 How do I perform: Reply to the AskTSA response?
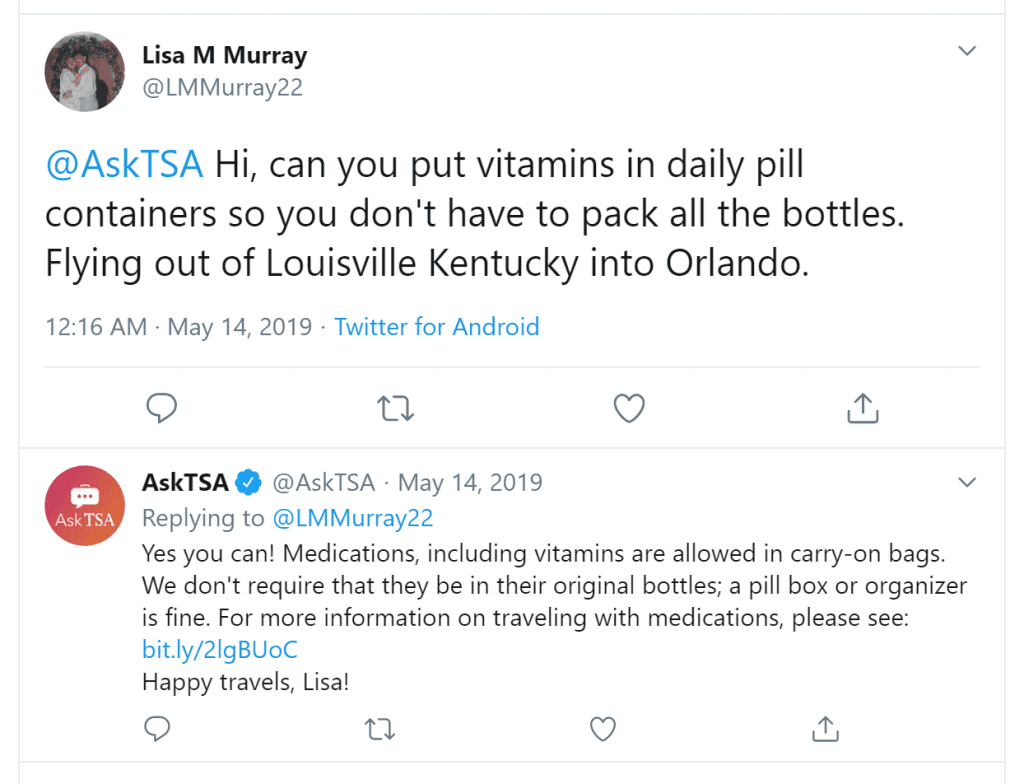pyautogui.click(x=157, y=728)
